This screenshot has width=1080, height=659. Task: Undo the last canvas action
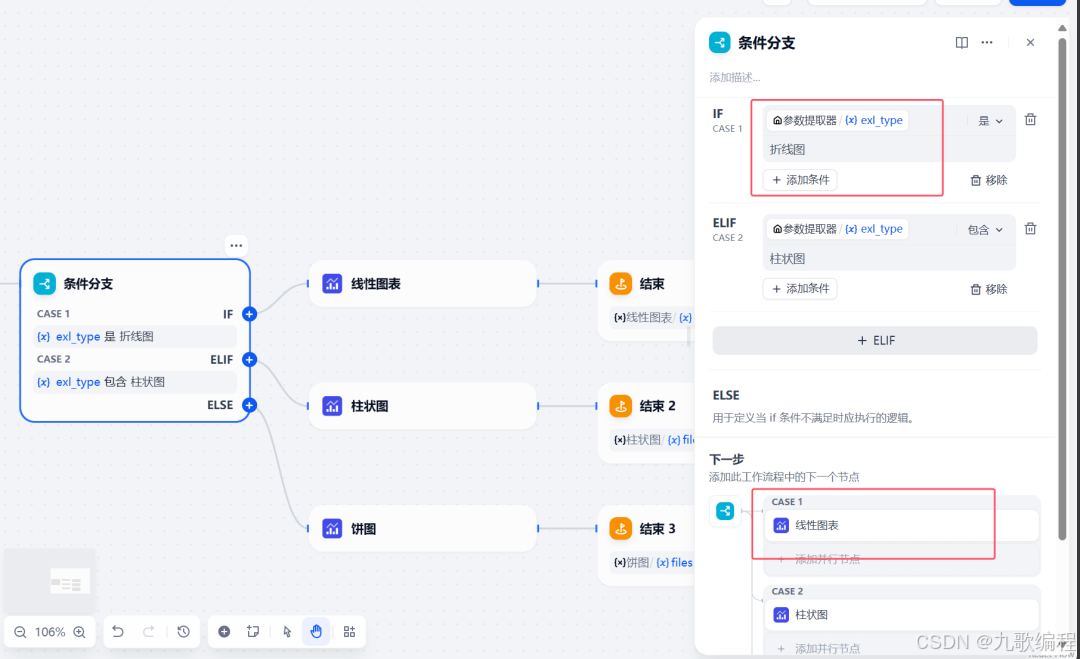click(118, 631)
